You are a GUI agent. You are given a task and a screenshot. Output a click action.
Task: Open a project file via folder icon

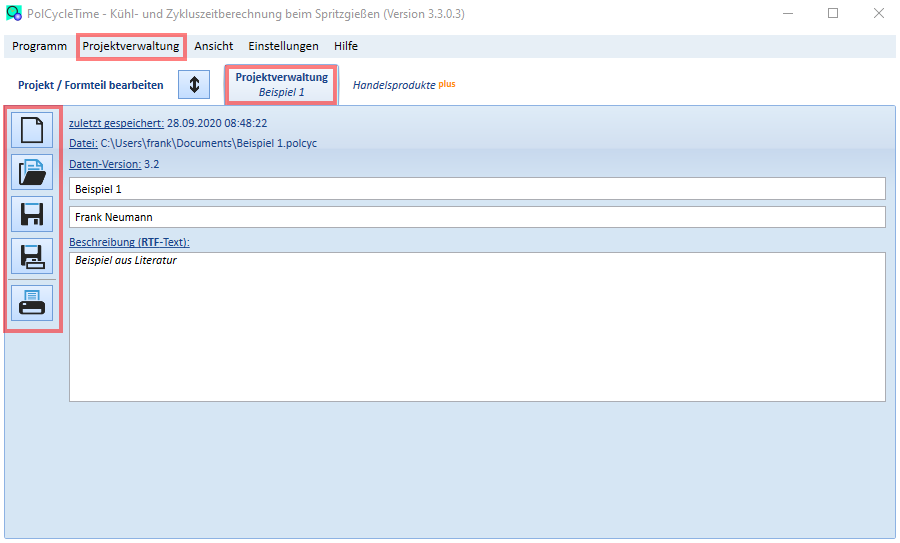pos(32,172)
